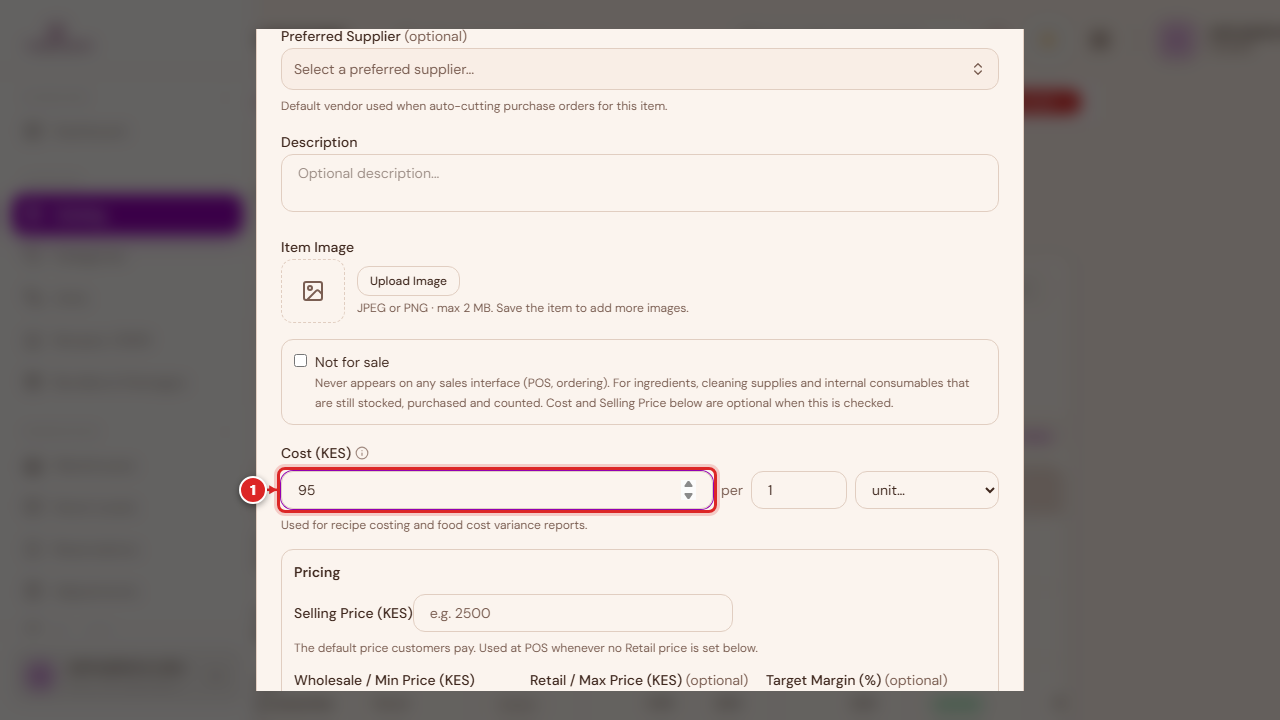Image resolution: width=1280 pixels, height=720 pixels.
Task: Click the per quantity field
Action: coord(799,490)
